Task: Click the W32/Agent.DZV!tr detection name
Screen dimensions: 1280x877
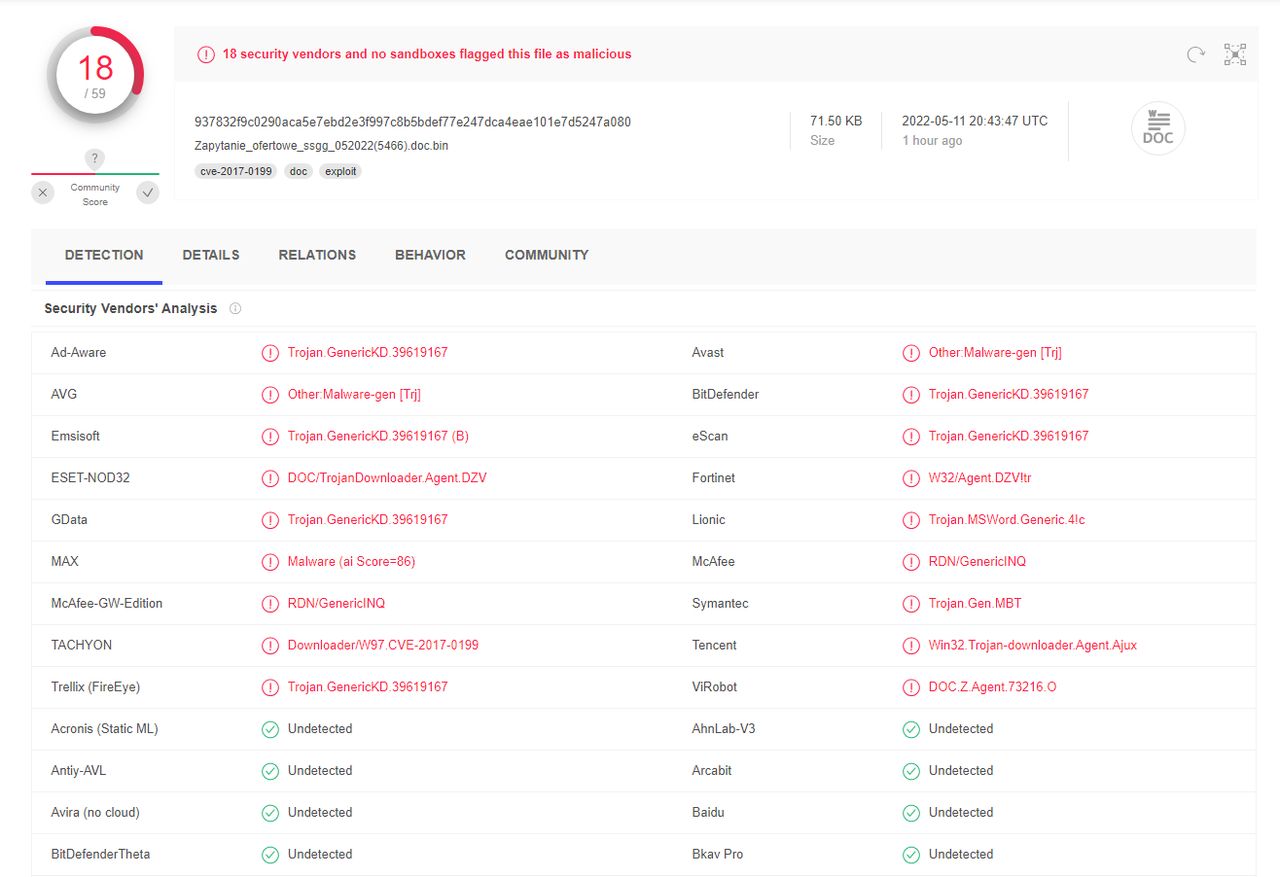Action: [980, 478]
